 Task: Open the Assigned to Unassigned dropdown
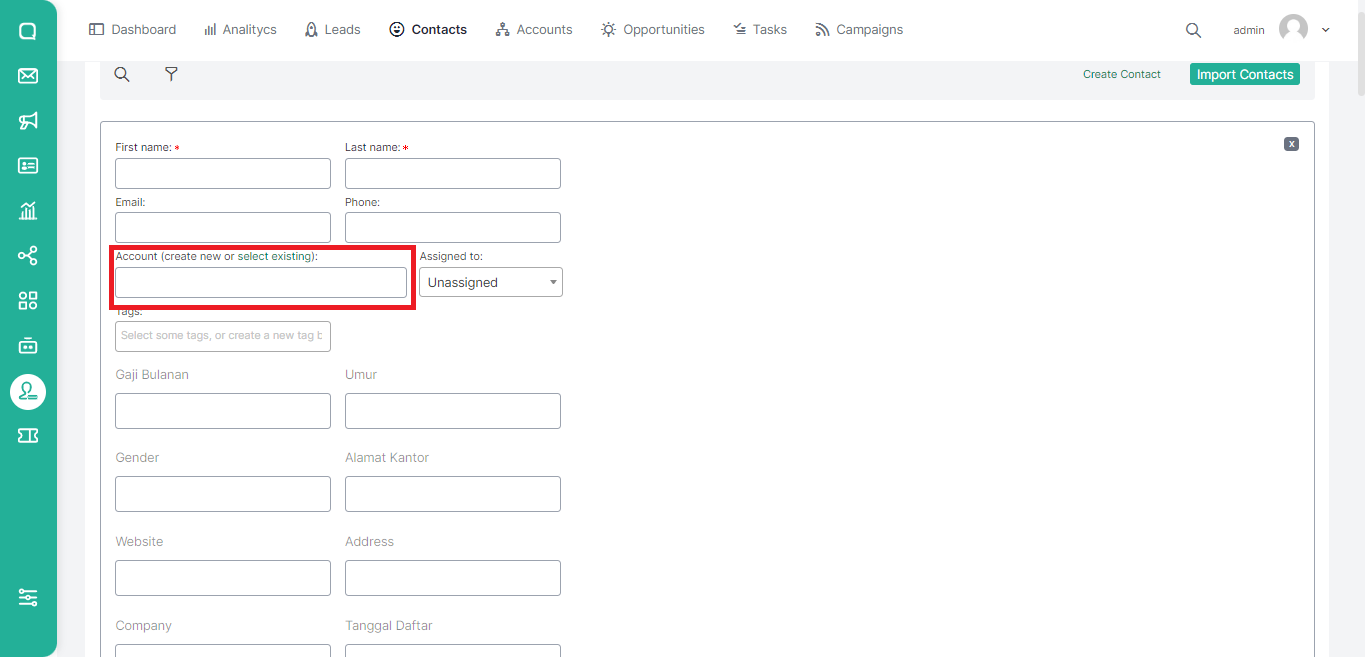click(491, 282)
